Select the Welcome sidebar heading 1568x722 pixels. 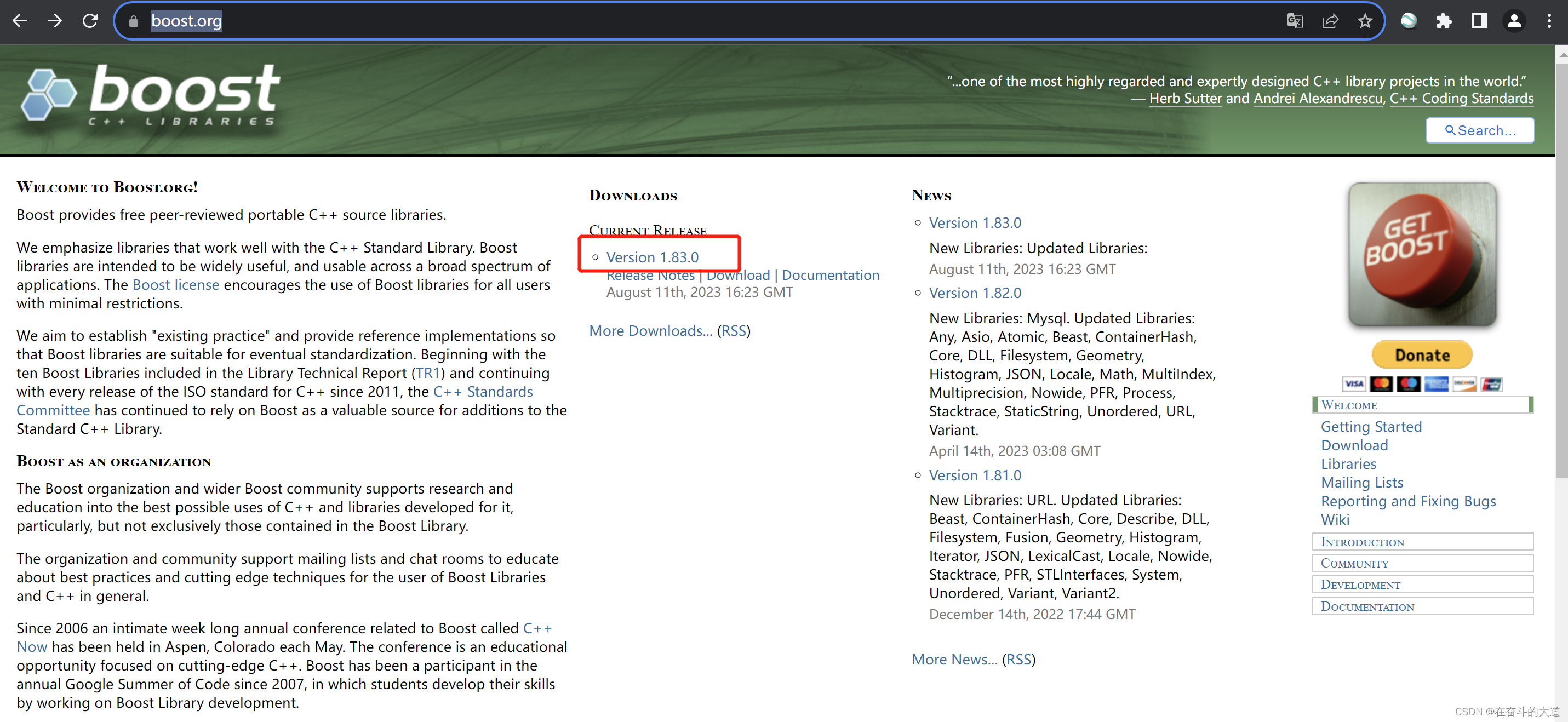1349,405
